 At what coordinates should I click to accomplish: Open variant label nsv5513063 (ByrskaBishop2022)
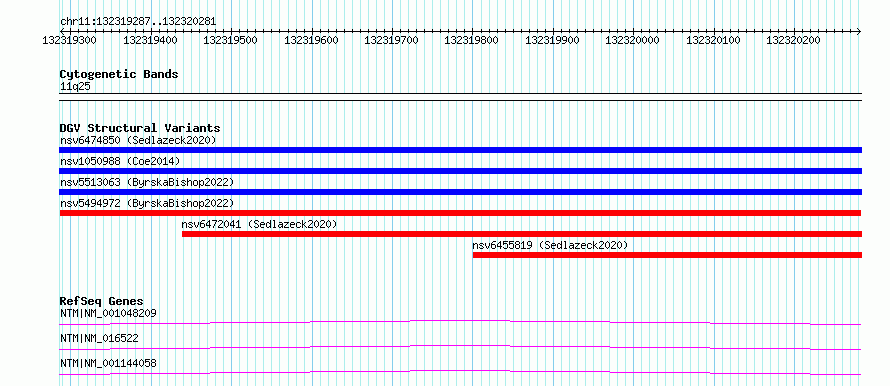click(x=146, y=182)
